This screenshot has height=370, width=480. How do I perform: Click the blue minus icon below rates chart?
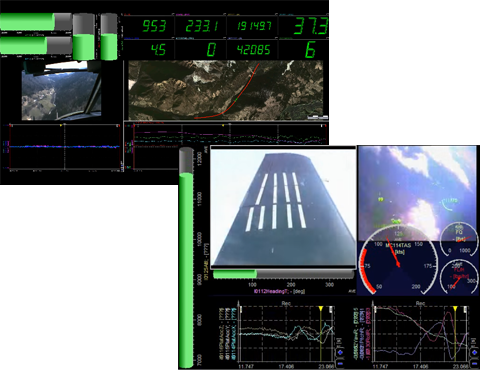point(474,363)
